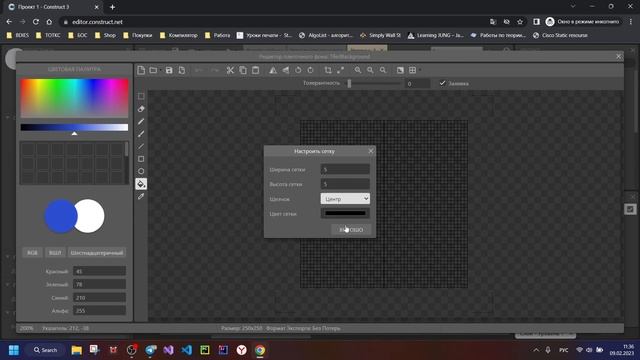
Task: Click the tolerance value field
Action: (x=418, y=84)
